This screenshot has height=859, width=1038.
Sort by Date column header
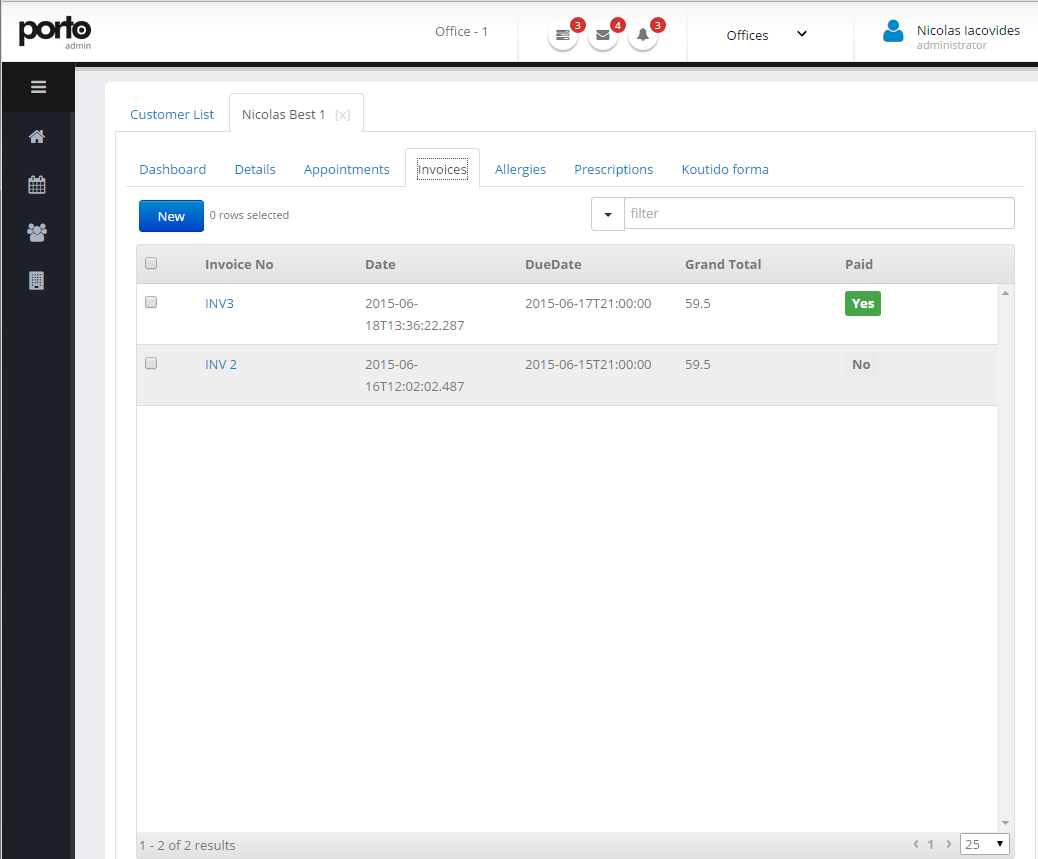click(x=380, y=264)
